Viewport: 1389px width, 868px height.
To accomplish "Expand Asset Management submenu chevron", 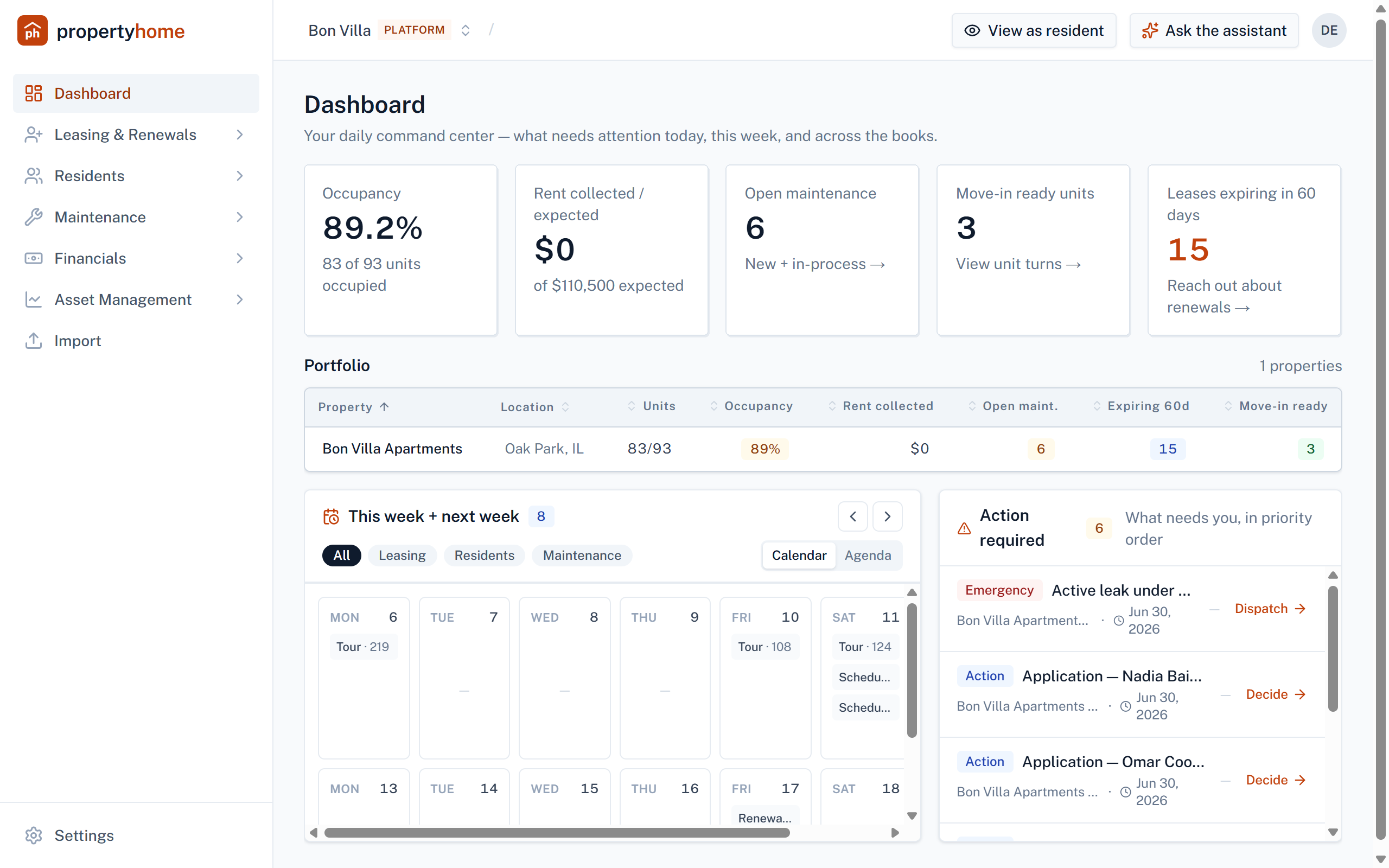I will [x=240, y=299].
